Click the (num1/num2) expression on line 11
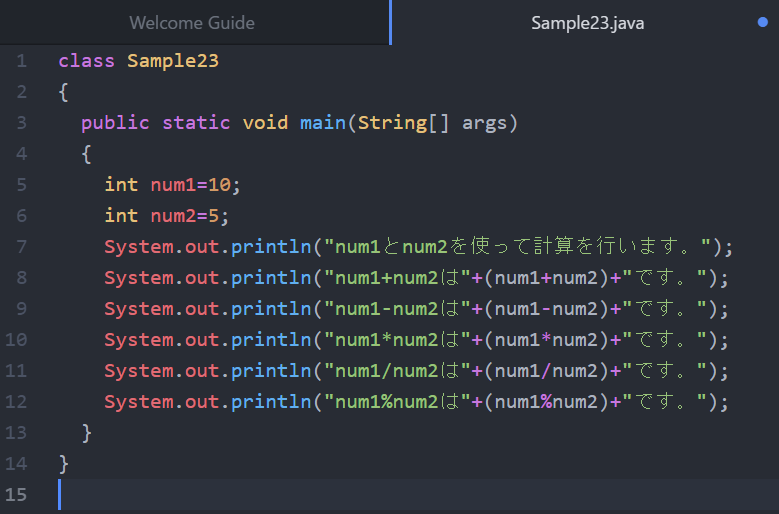This screenshot has width=779, height=514. [x=546, y=371]
